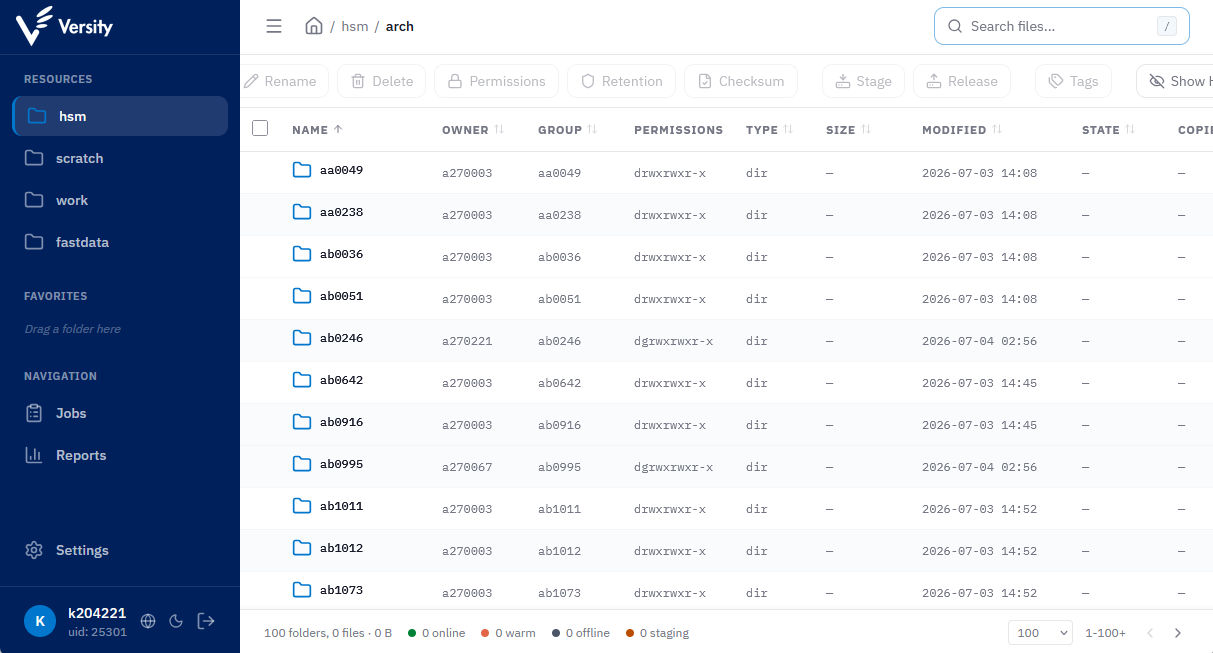This screenshot has width=1213, height=653.
Task: Click the Checksum button
Action: [x=740, y=81]
